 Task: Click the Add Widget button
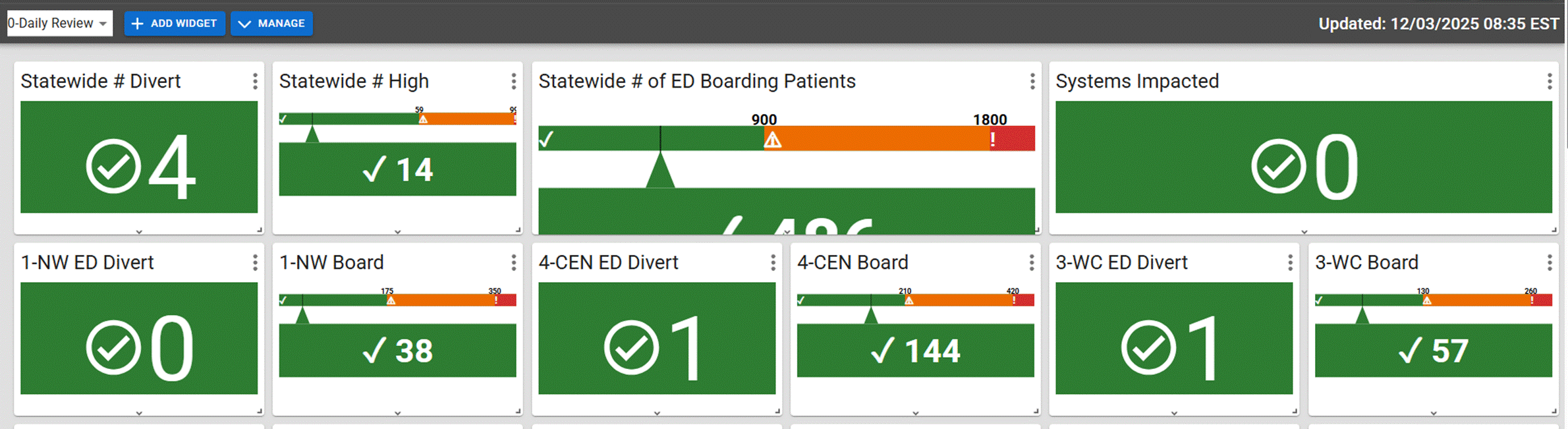tap(175, 23)
